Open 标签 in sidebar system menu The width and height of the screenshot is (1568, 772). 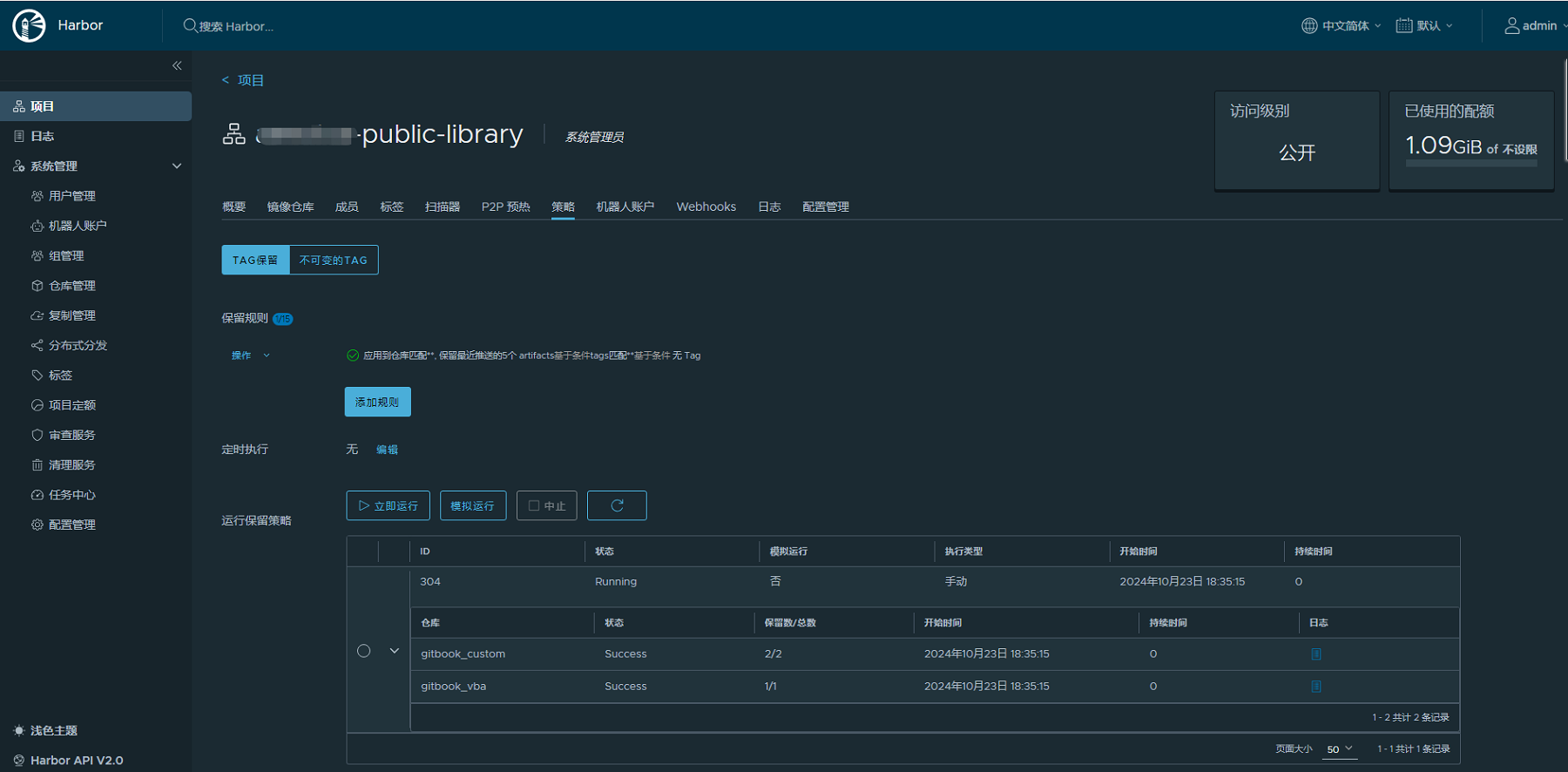click(x=60, y=375)
